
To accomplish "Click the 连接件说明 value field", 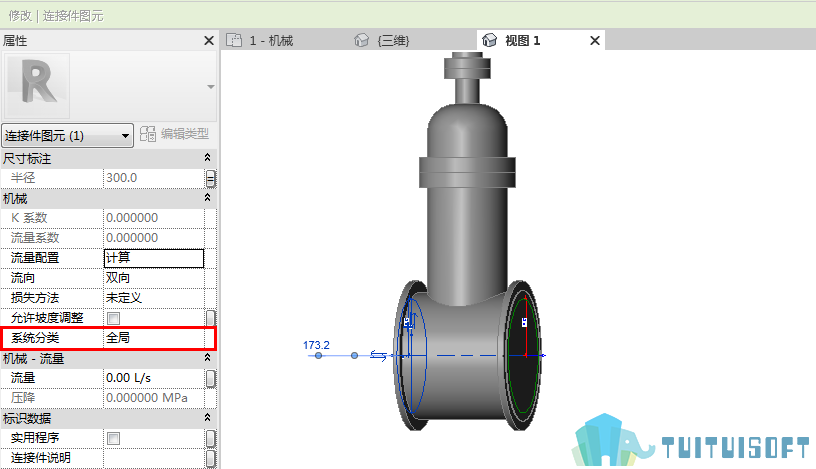I will (x=154, y=458).
